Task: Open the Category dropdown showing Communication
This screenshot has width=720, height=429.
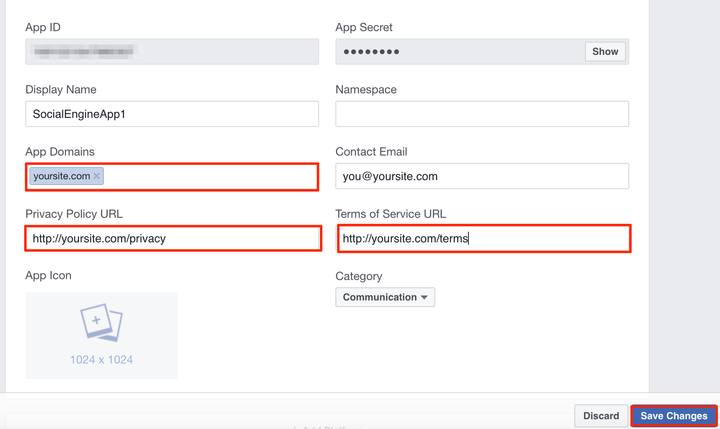Action: 385,297
